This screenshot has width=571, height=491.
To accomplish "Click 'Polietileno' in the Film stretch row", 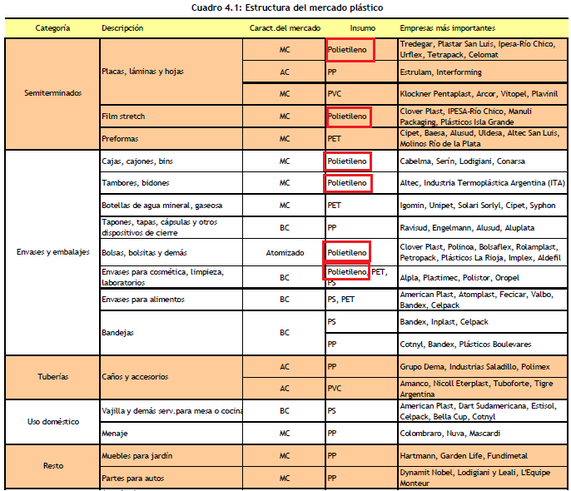I will [347, 117].
